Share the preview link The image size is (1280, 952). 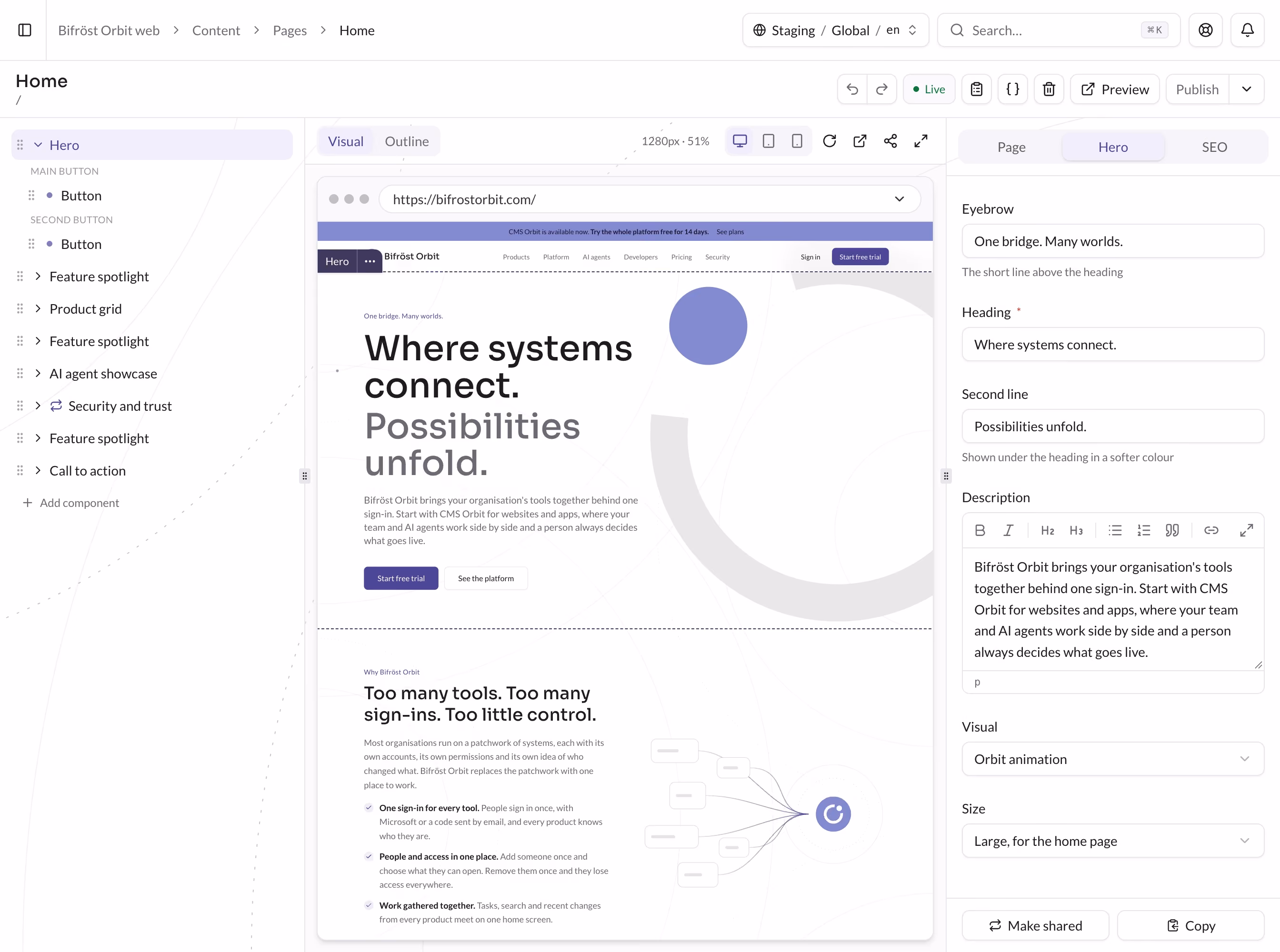[890, 141]
